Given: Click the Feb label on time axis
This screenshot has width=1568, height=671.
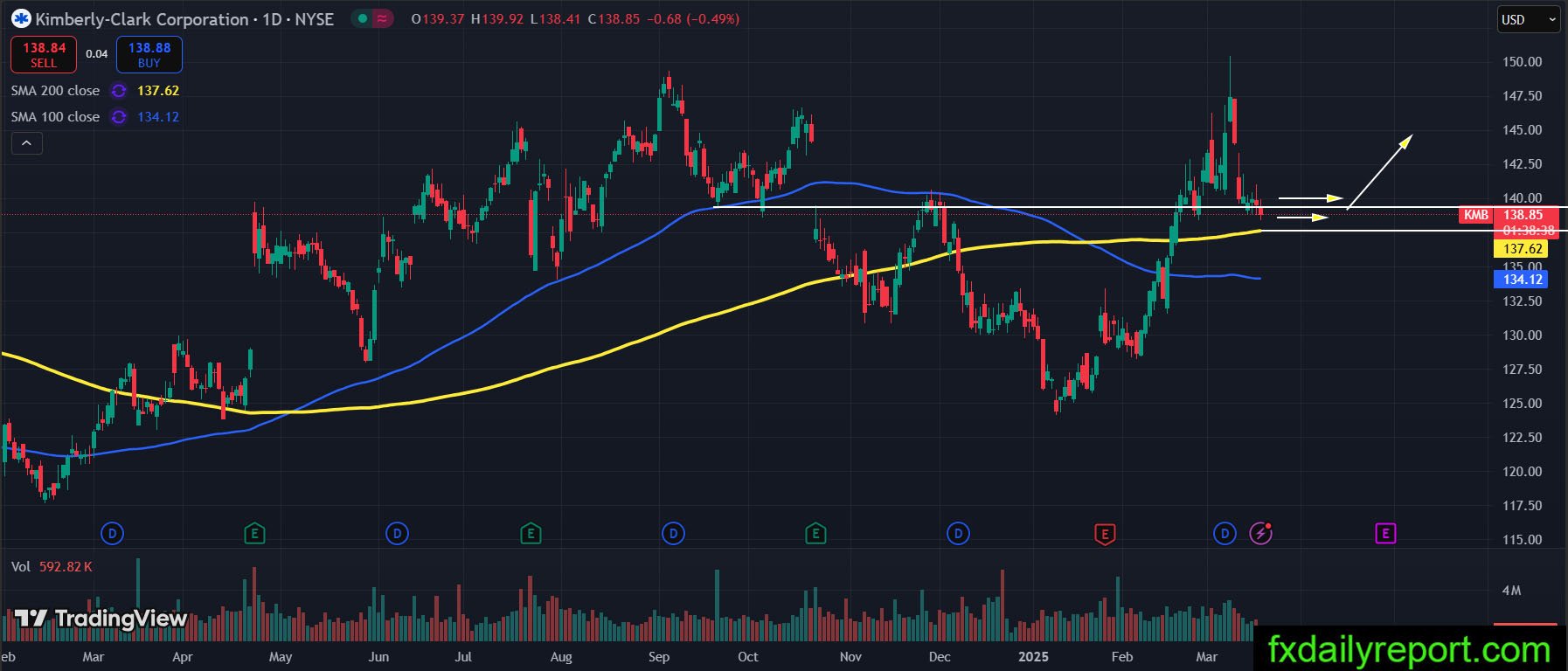Looking at the screenshot, I should (1122, 657).
